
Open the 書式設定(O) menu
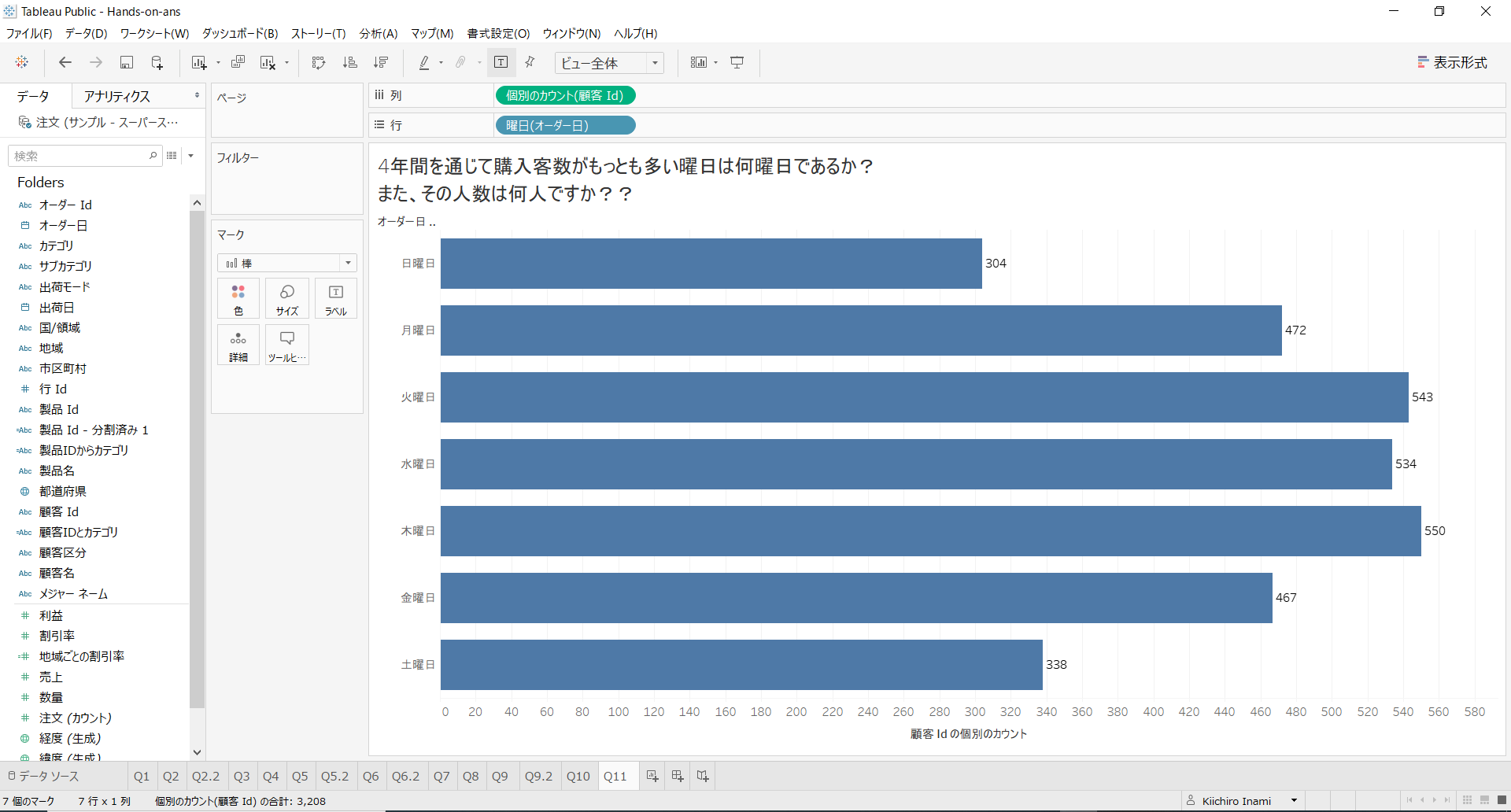click(498, 33)
